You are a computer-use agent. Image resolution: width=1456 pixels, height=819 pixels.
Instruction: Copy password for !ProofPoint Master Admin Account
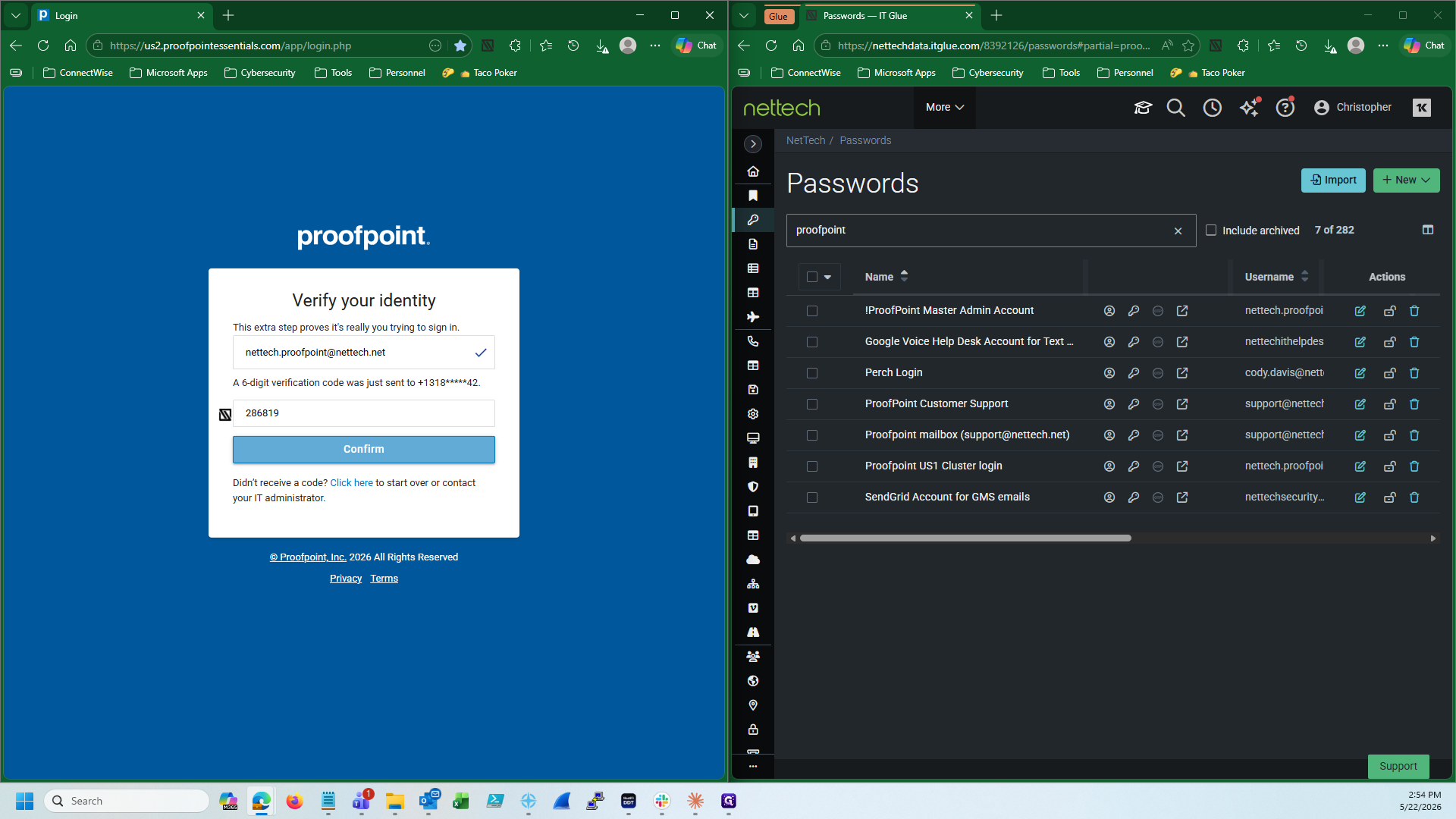click(1134, 311)
